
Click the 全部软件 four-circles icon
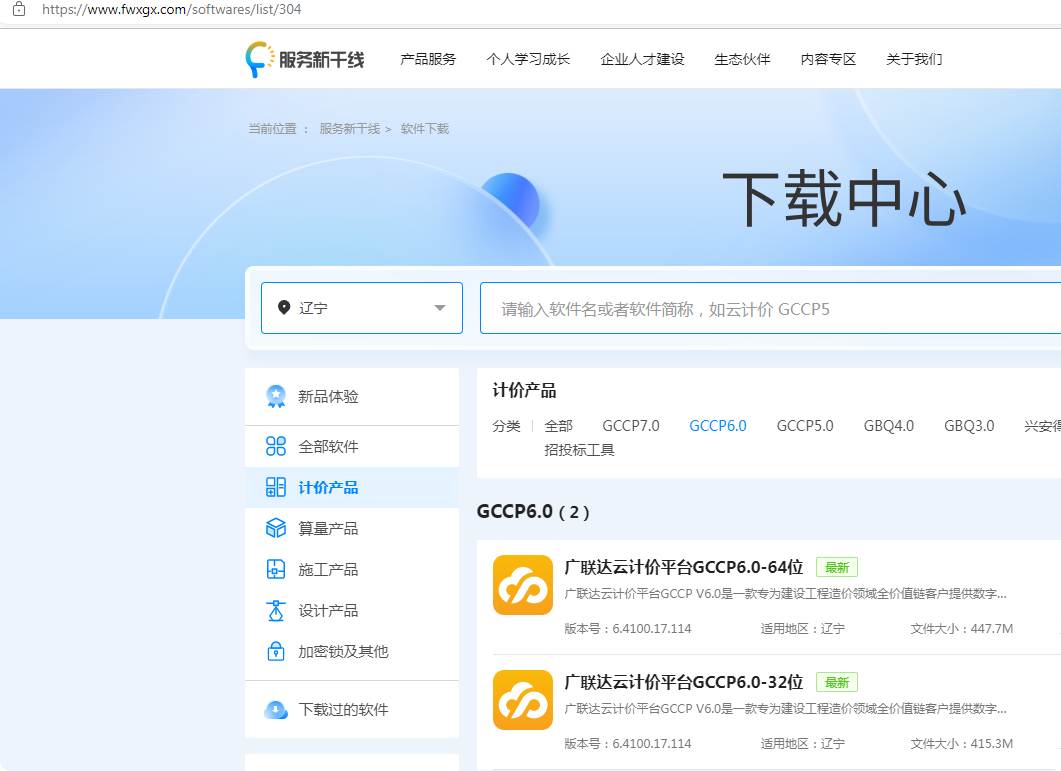[276, 446]
